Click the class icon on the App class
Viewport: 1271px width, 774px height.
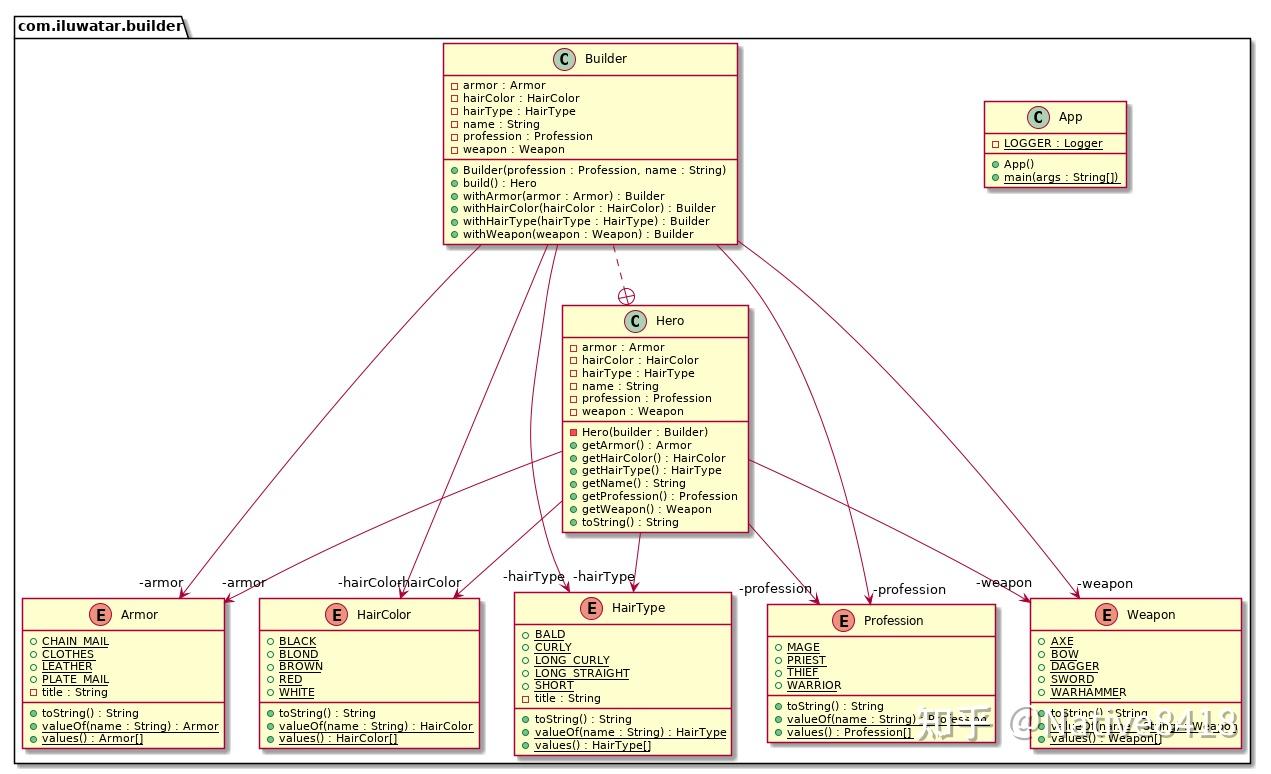tap(1041, 117)
